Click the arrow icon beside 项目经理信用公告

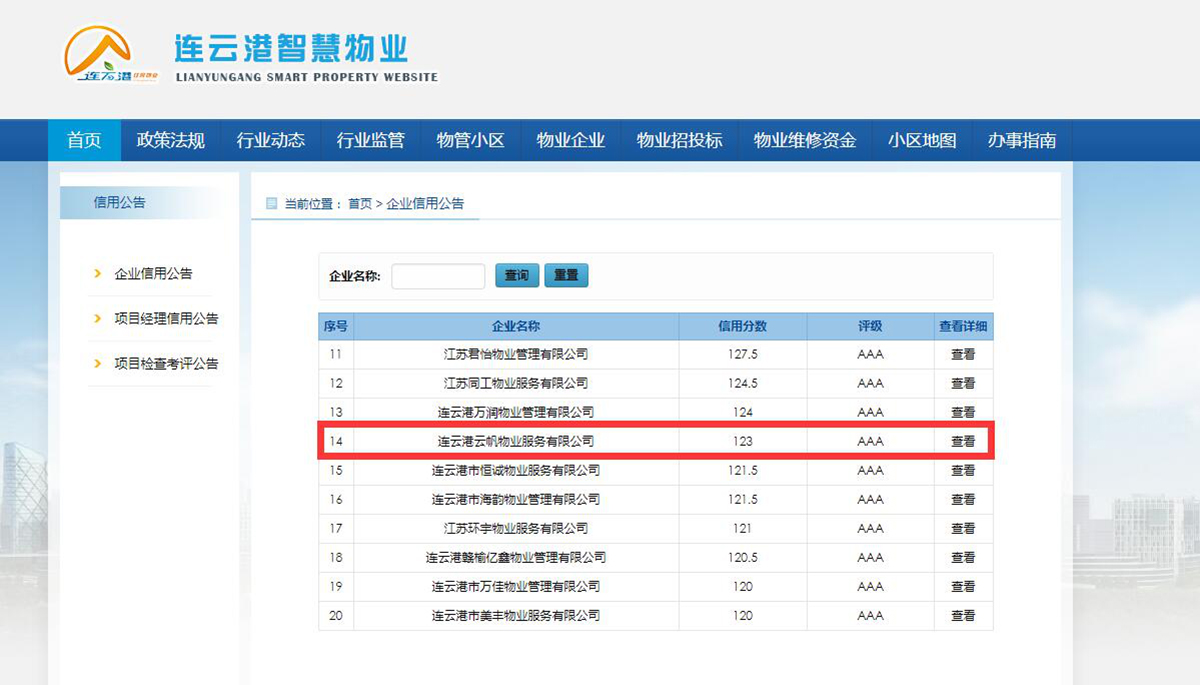point(97,318)
